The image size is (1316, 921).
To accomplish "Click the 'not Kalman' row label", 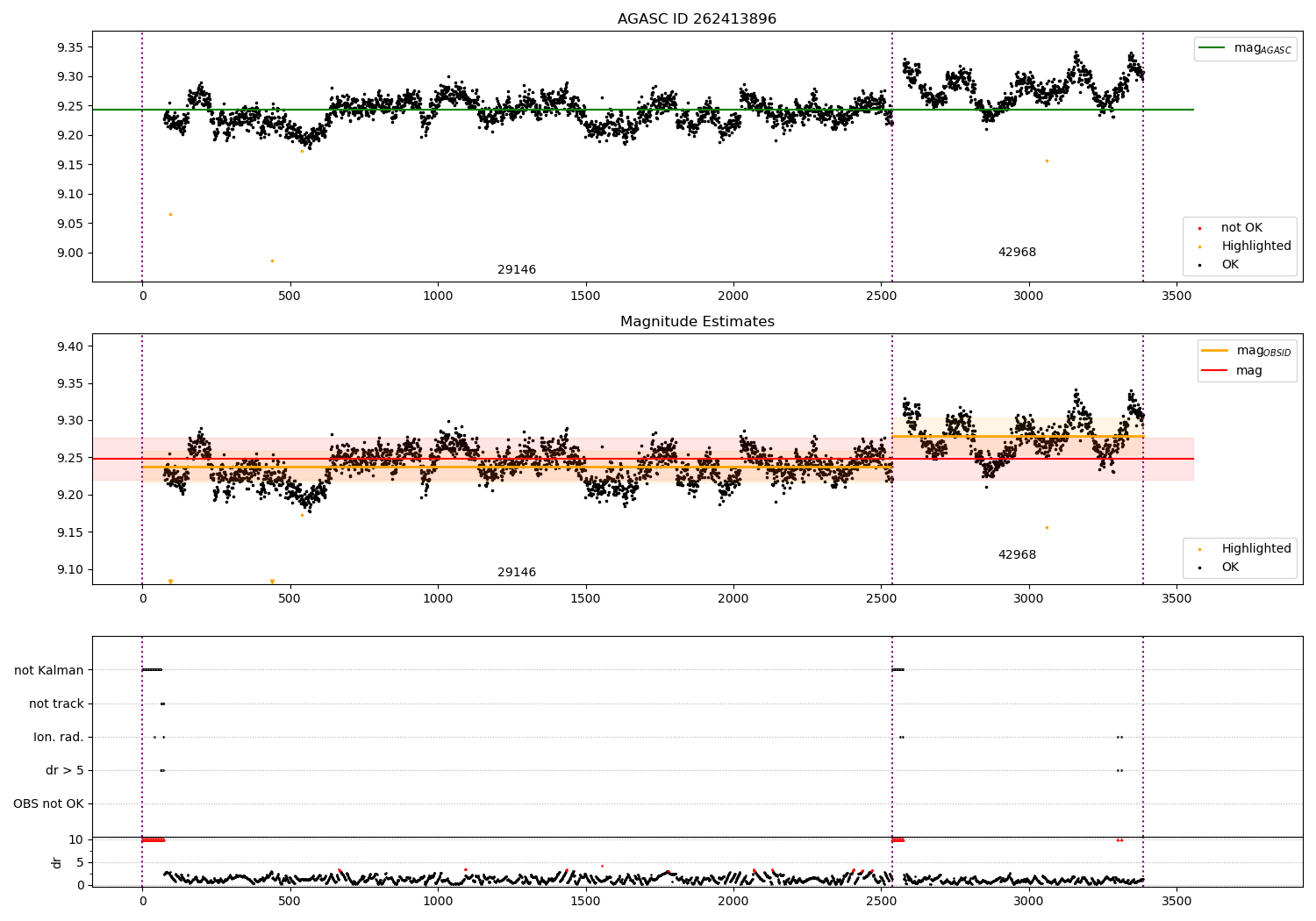I will [x=49, y=670].
